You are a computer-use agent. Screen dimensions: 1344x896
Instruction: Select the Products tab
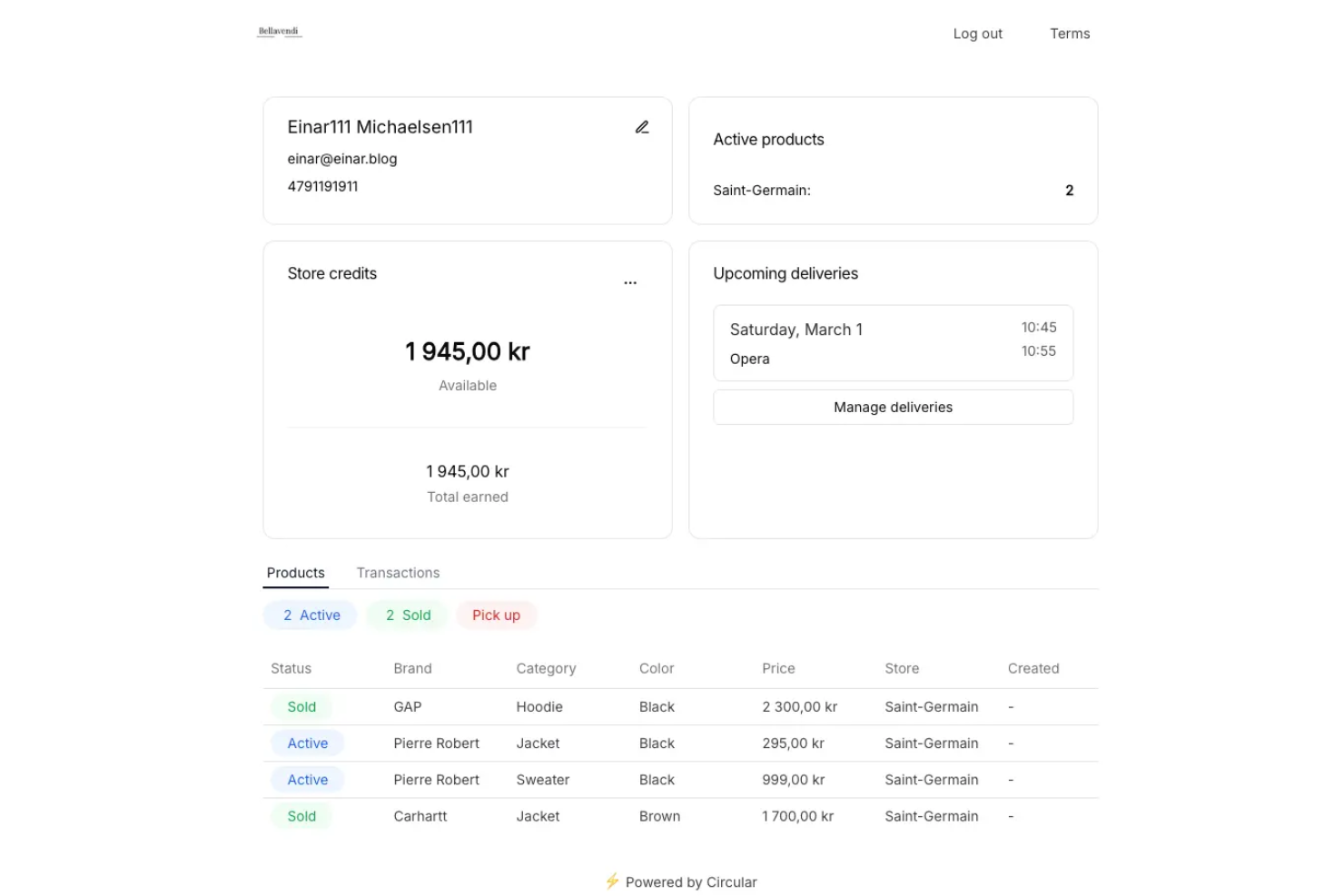(295, 573)
